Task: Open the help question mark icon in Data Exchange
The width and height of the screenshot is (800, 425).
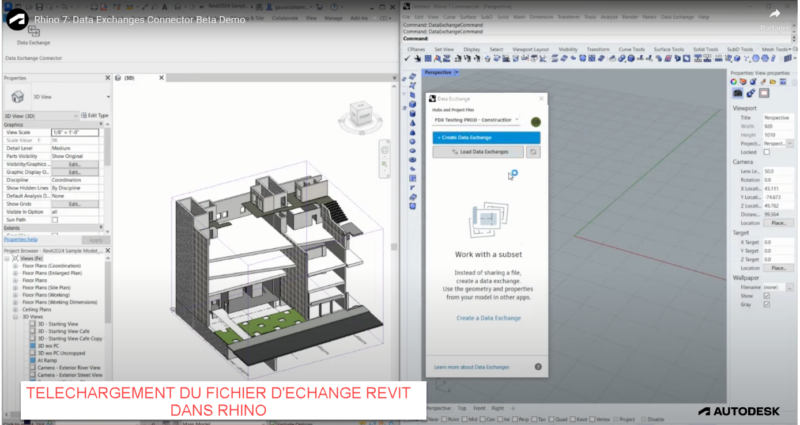Action: (537, 367)
